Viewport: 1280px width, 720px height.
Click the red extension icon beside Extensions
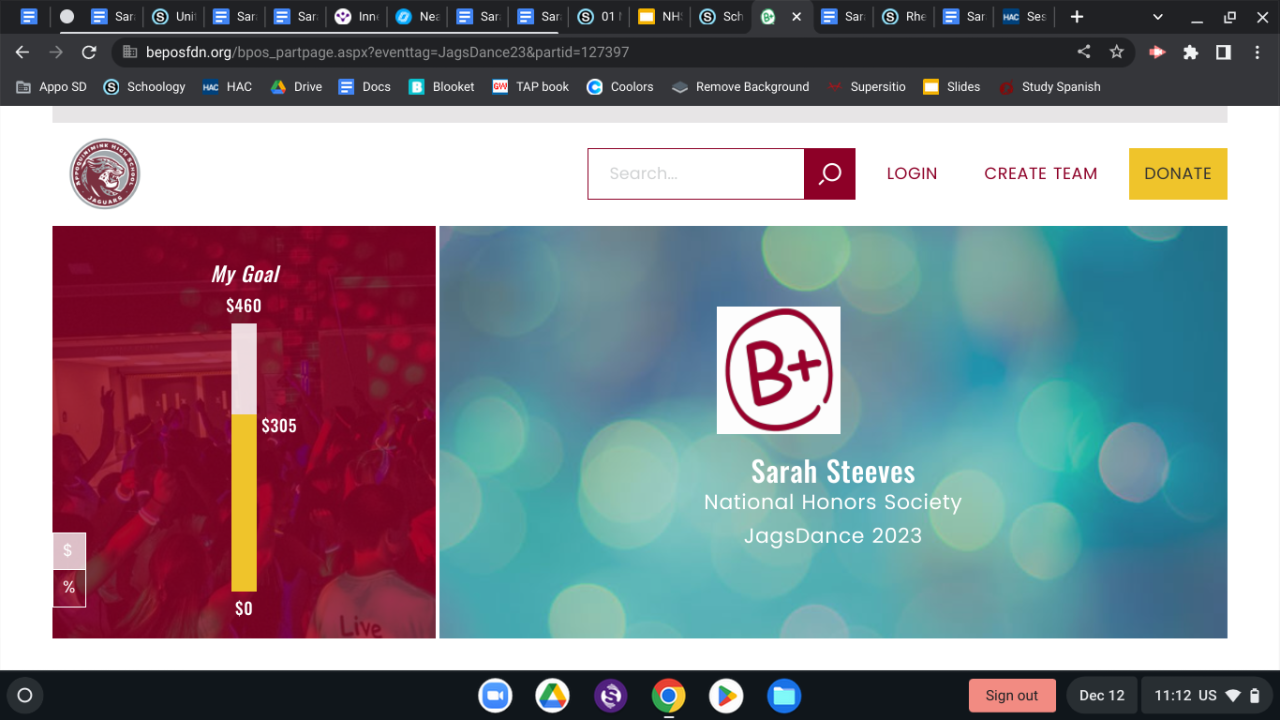pos(1157,52)
